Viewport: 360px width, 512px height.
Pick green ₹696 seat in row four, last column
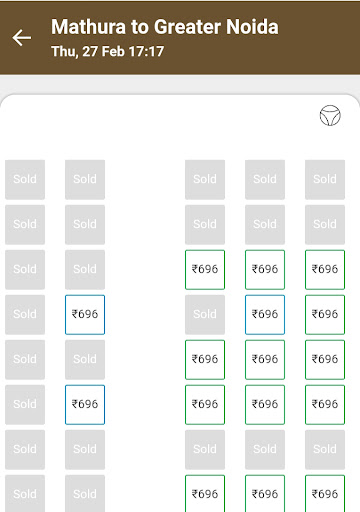[x=325, y=314]
